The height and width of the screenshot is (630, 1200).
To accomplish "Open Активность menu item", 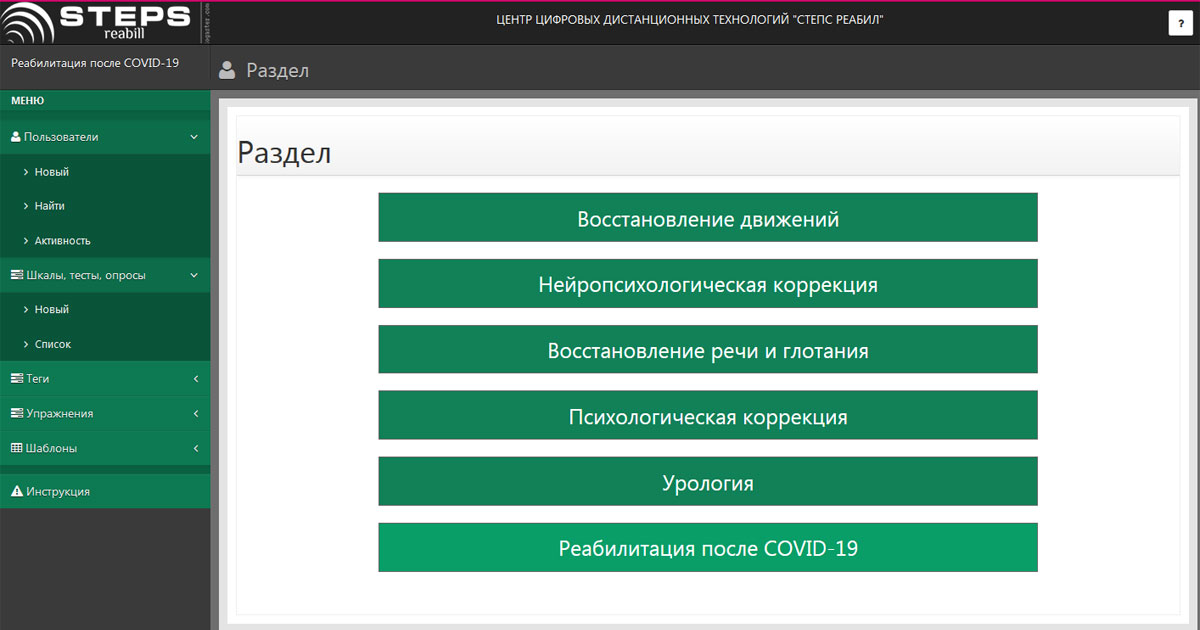I will (62, 241).
